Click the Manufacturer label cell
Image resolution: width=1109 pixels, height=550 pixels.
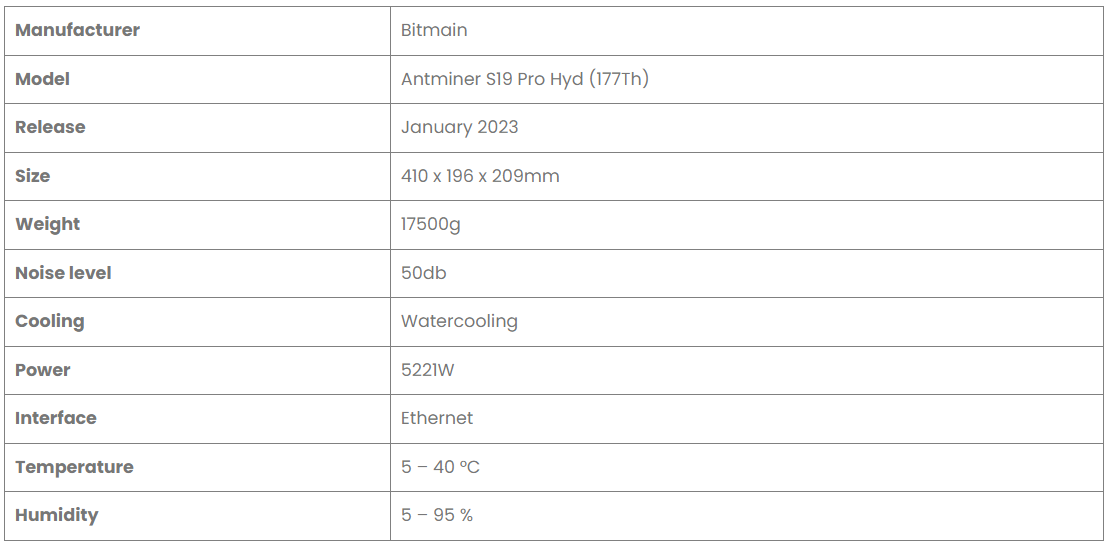click(x=77, y=30)
